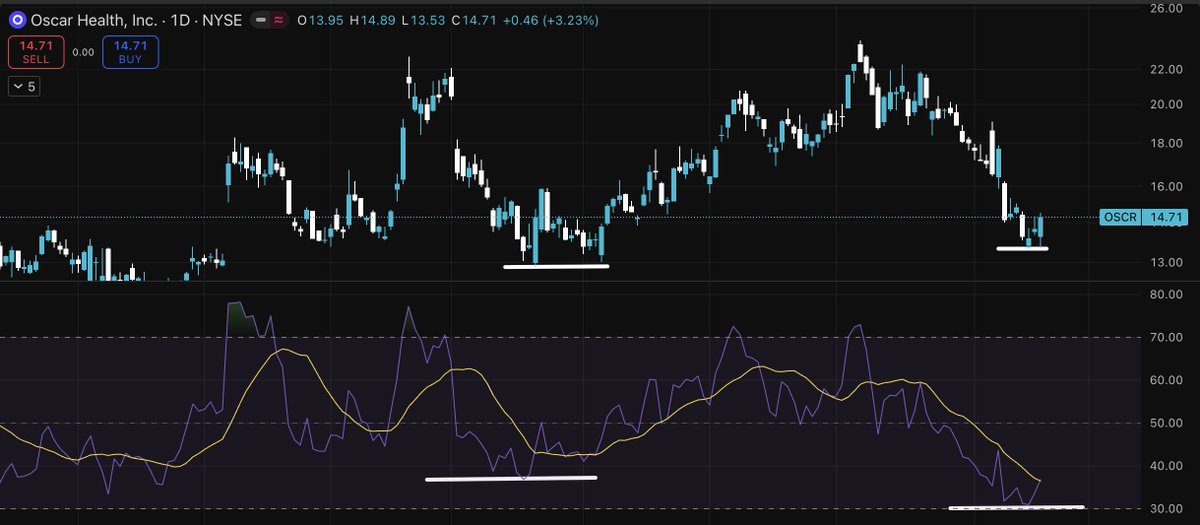
Task: Expand the collapsed indicators legend showing 5
Action: tap(24, 87)
